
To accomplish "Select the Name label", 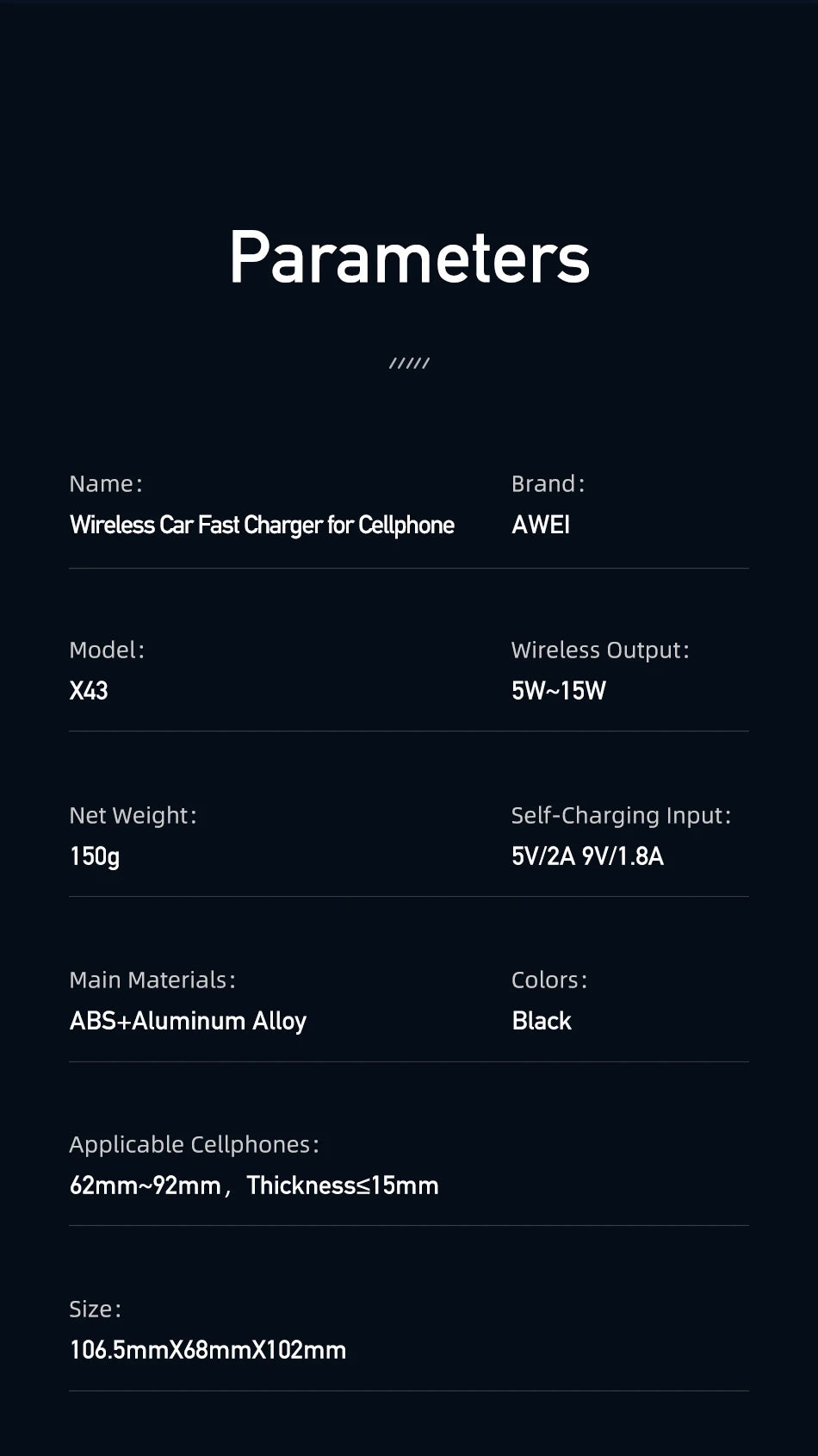I will pos(105,484).
